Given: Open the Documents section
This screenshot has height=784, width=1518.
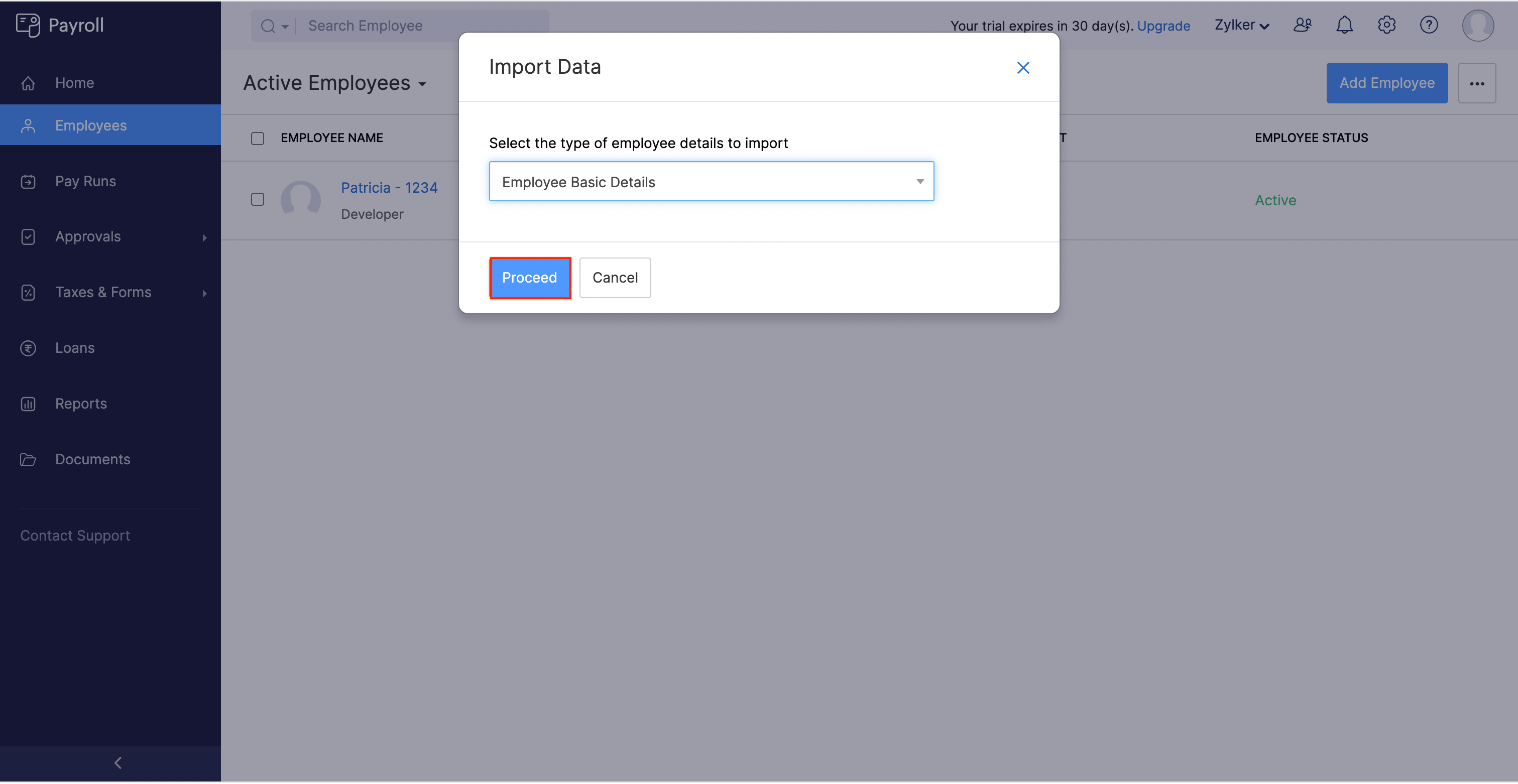Looking at the screenshot, I should (92, 459).
